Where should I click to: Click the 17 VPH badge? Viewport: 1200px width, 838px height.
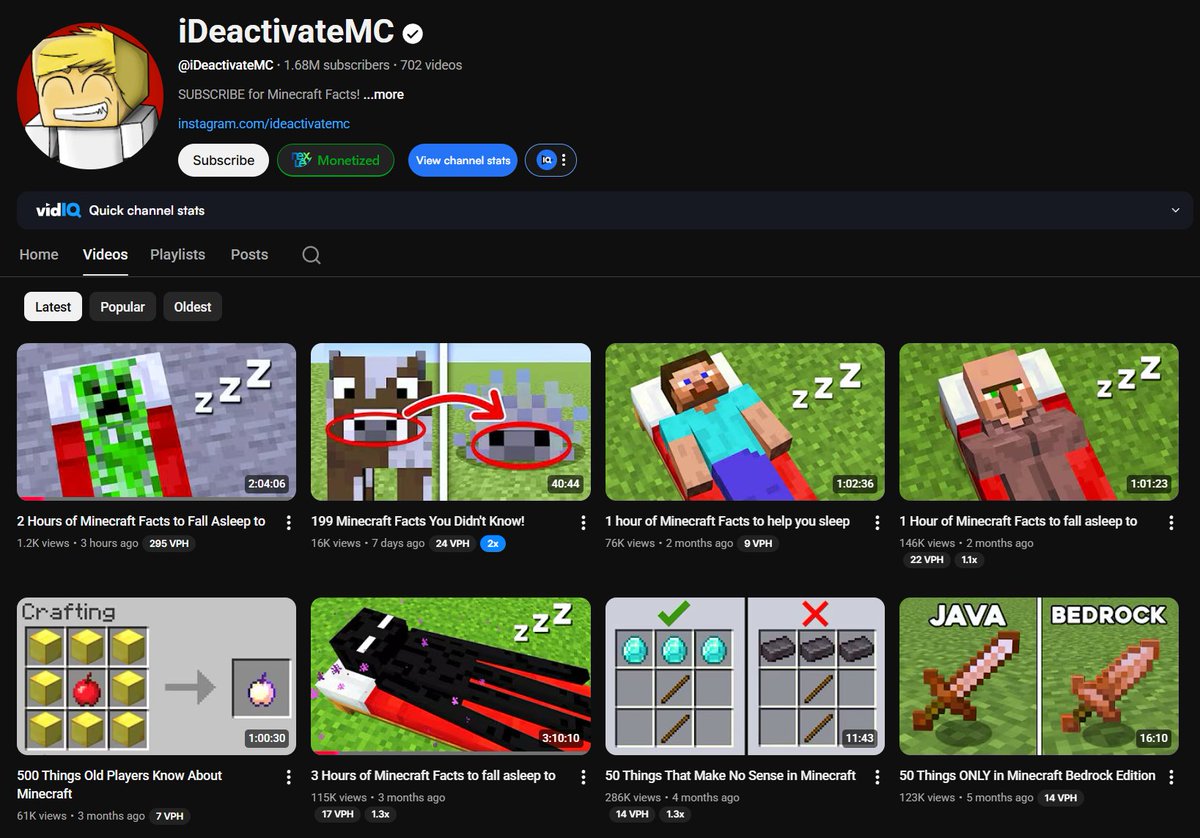click(339, 814)
